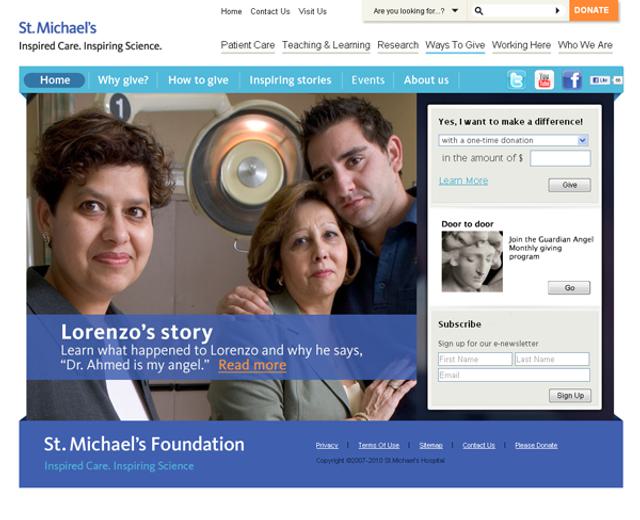The image size is (640, 520).
Task: Submit search with the arrow icon
Action: tap(557, 11)
